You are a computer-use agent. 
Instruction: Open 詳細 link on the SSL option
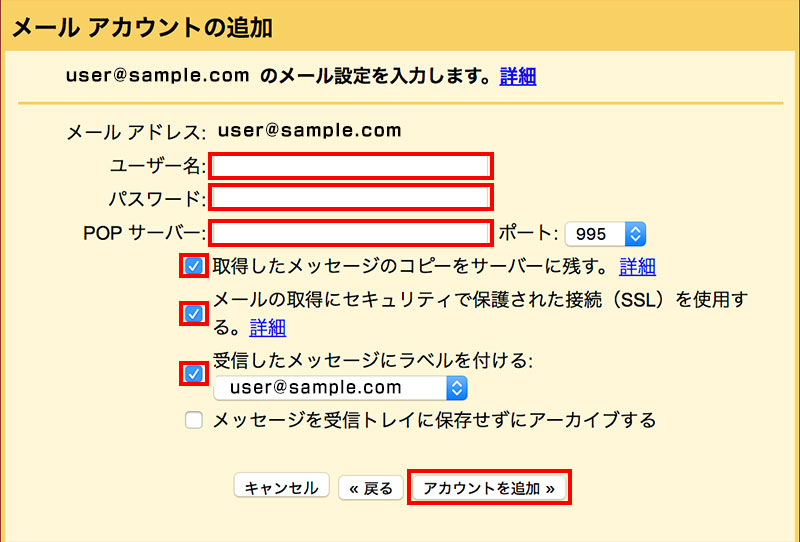coord(268,327)
